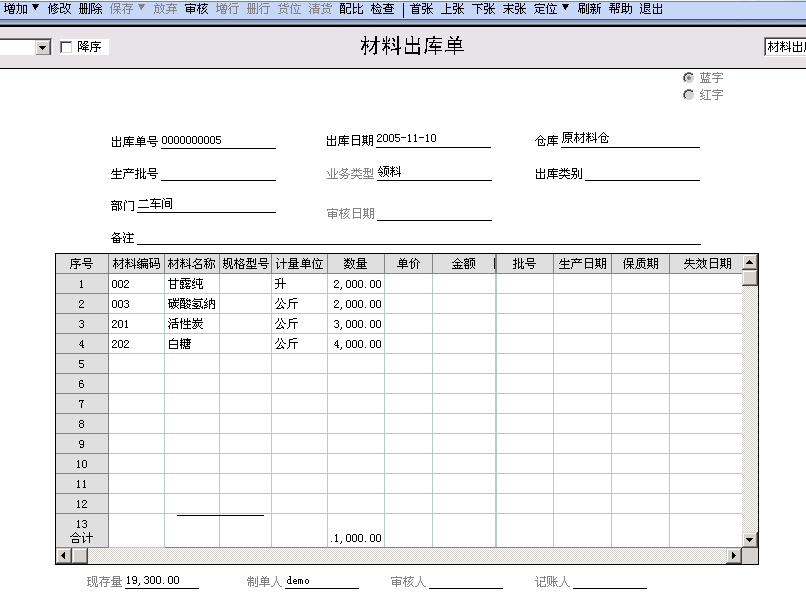
Task: Click 货位 toolbar item
Action: click(x=289, y=9)
